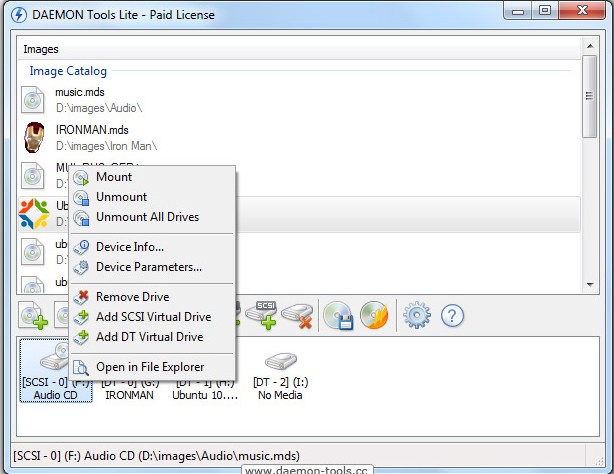Maximize the DAEMON Tools Lite window
The image size is (614, 474).
(x=545, y=11)
